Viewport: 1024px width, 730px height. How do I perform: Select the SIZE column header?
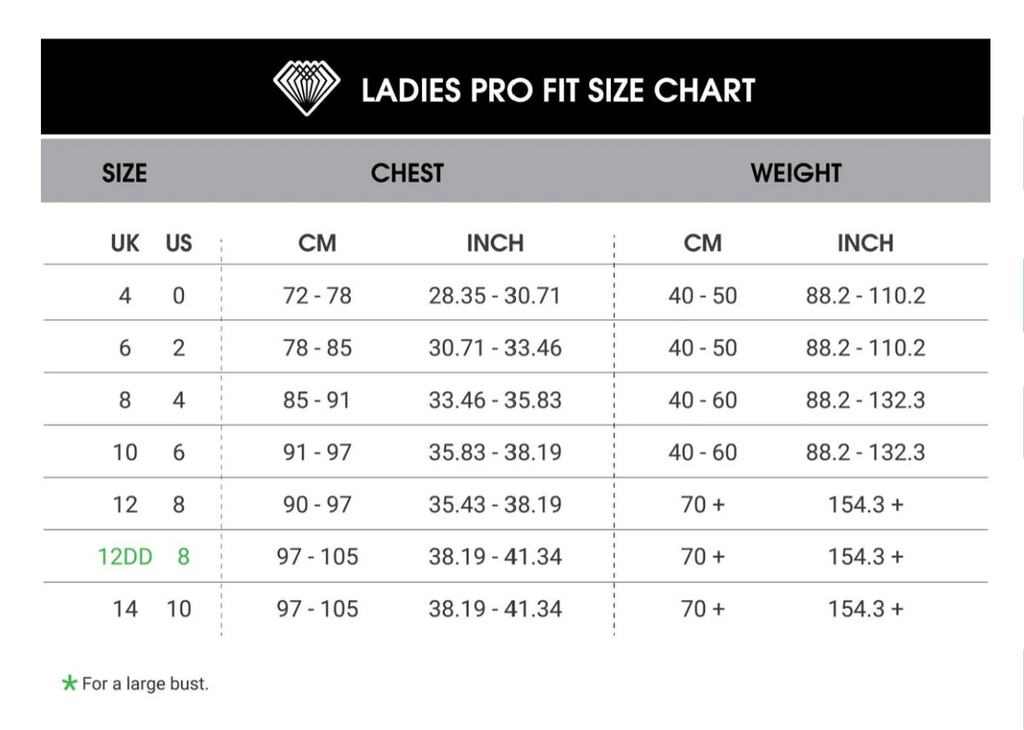[x=124, y=173]
